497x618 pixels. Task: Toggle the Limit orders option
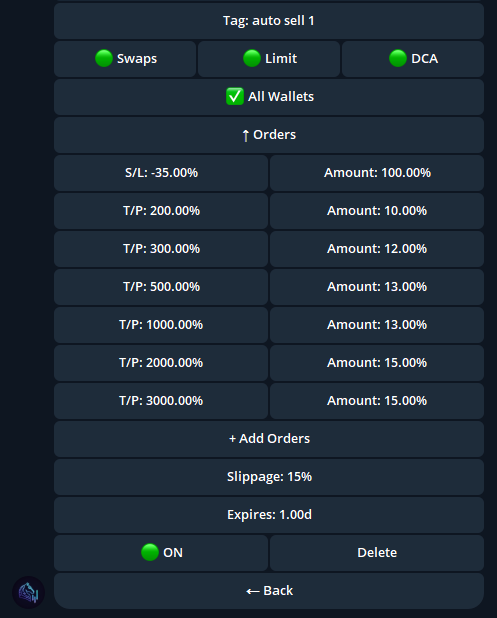tap(269, 59)
